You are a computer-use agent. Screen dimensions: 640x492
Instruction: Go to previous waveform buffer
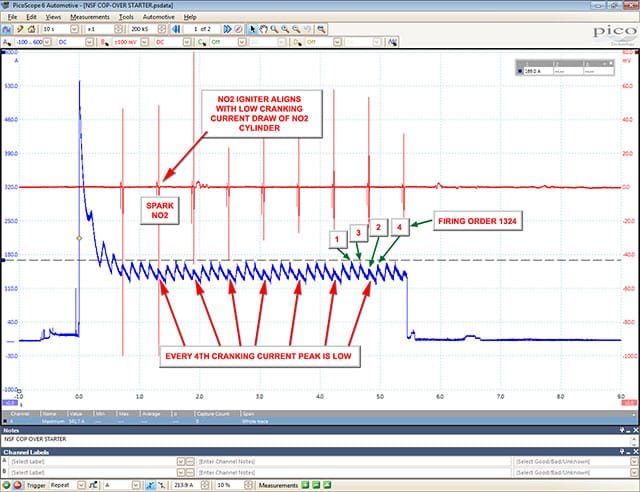click(176, 29)
